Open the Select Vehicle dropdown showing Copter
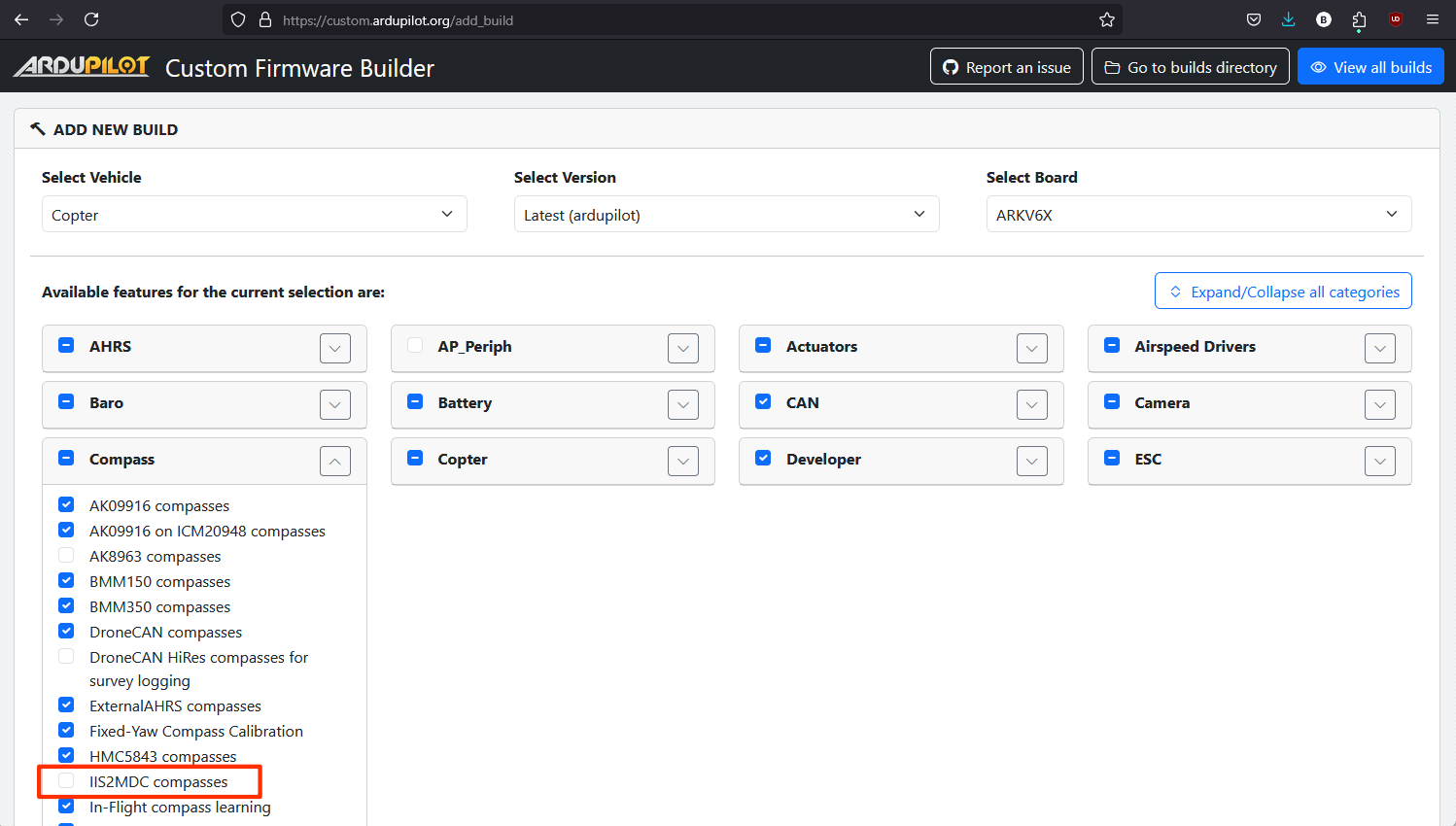 tap(255, 215)
